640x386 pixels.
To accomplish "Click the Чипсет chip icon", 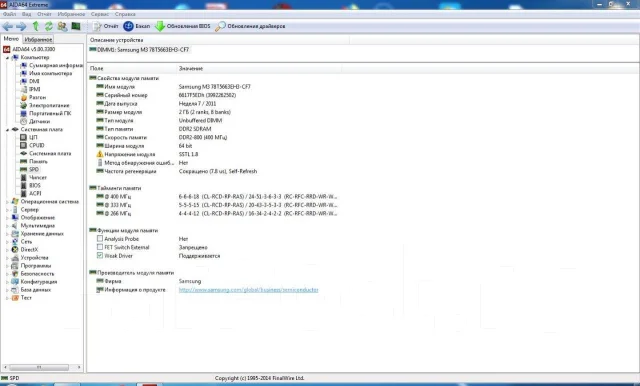I will tap(24, 177).
